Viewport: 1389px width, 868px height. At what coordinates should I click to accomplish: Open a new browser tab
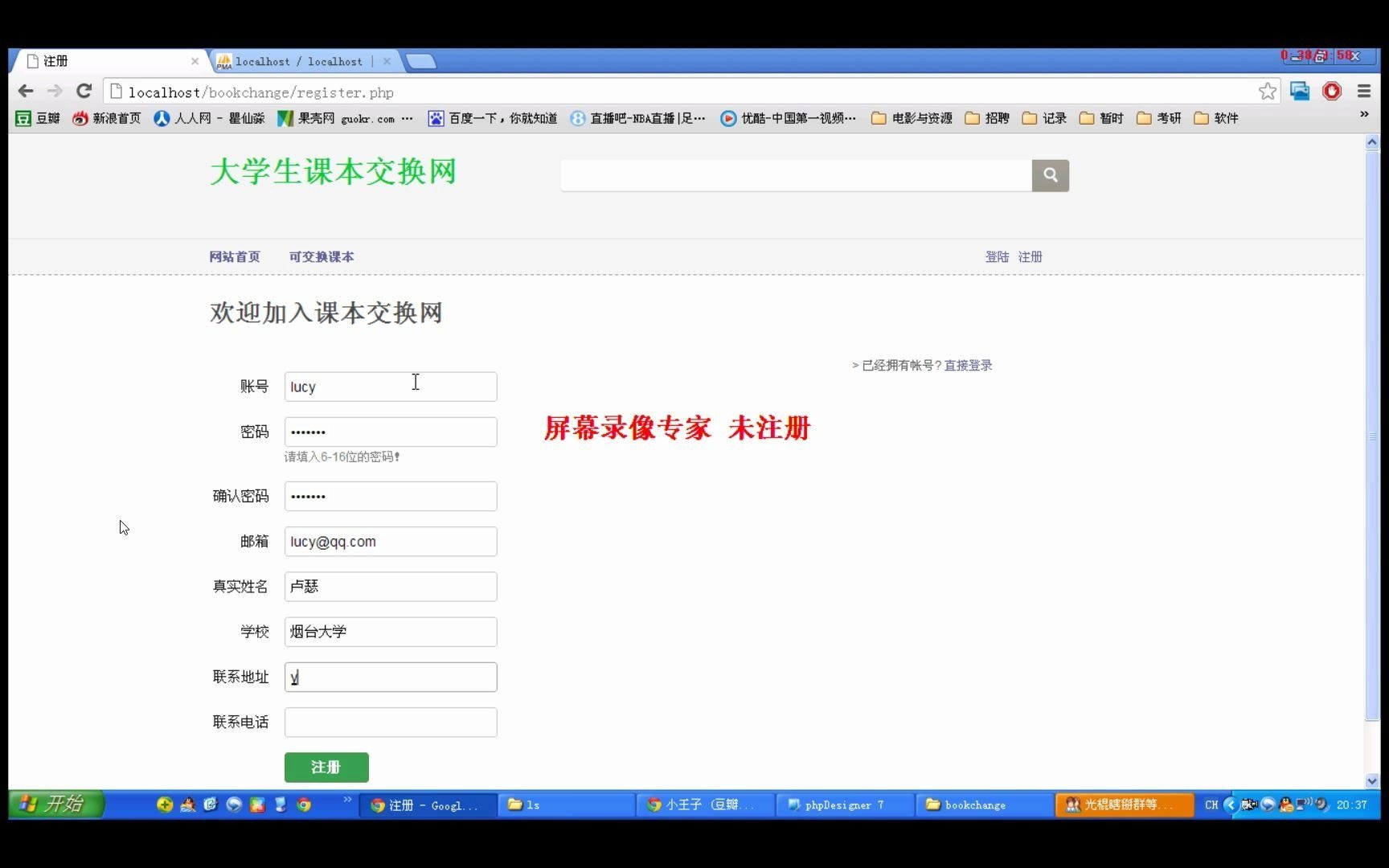point(420,61)
